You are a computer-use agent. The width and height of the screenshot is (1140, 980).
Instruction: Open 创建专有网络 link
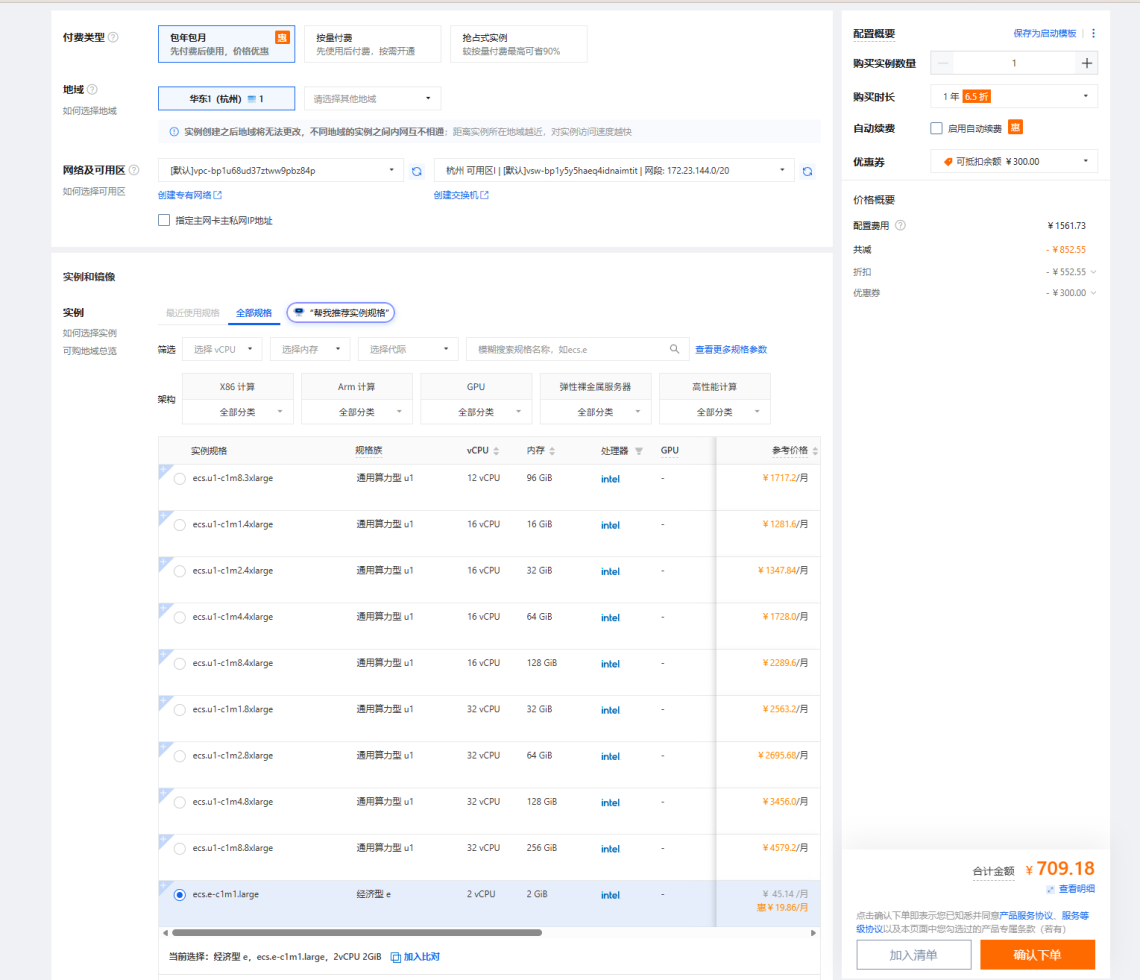190,195
